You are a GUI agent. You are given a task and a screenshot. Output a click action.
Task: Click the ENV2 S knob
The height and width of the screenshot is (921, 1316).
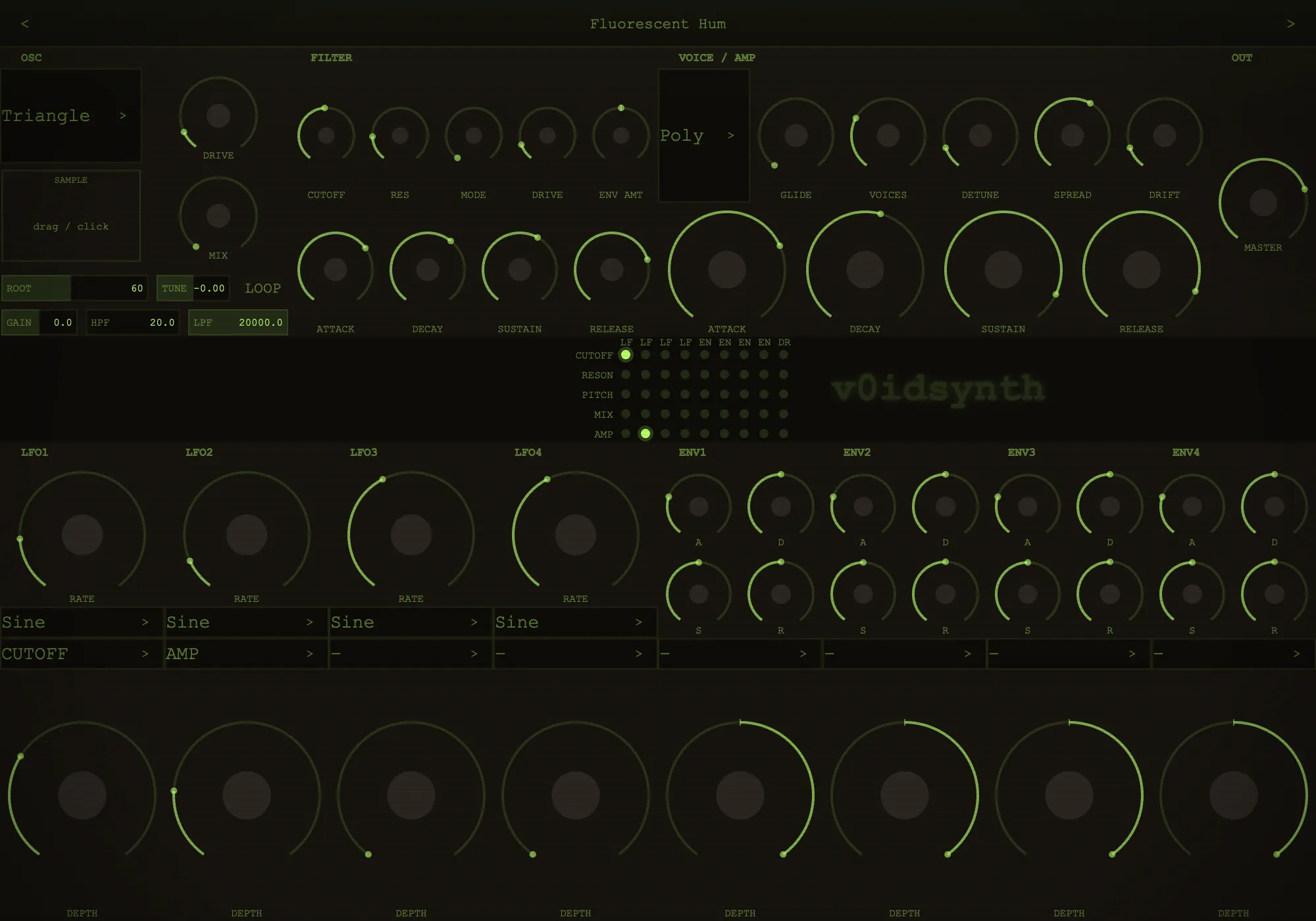pos(863,594)
